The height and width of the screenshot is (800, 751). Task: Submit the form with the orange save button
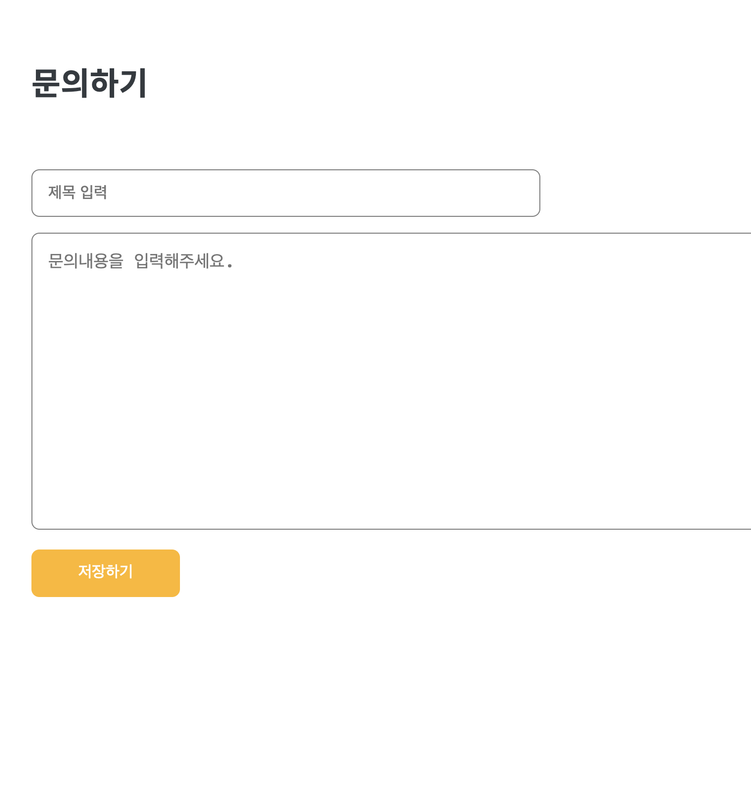106,573
